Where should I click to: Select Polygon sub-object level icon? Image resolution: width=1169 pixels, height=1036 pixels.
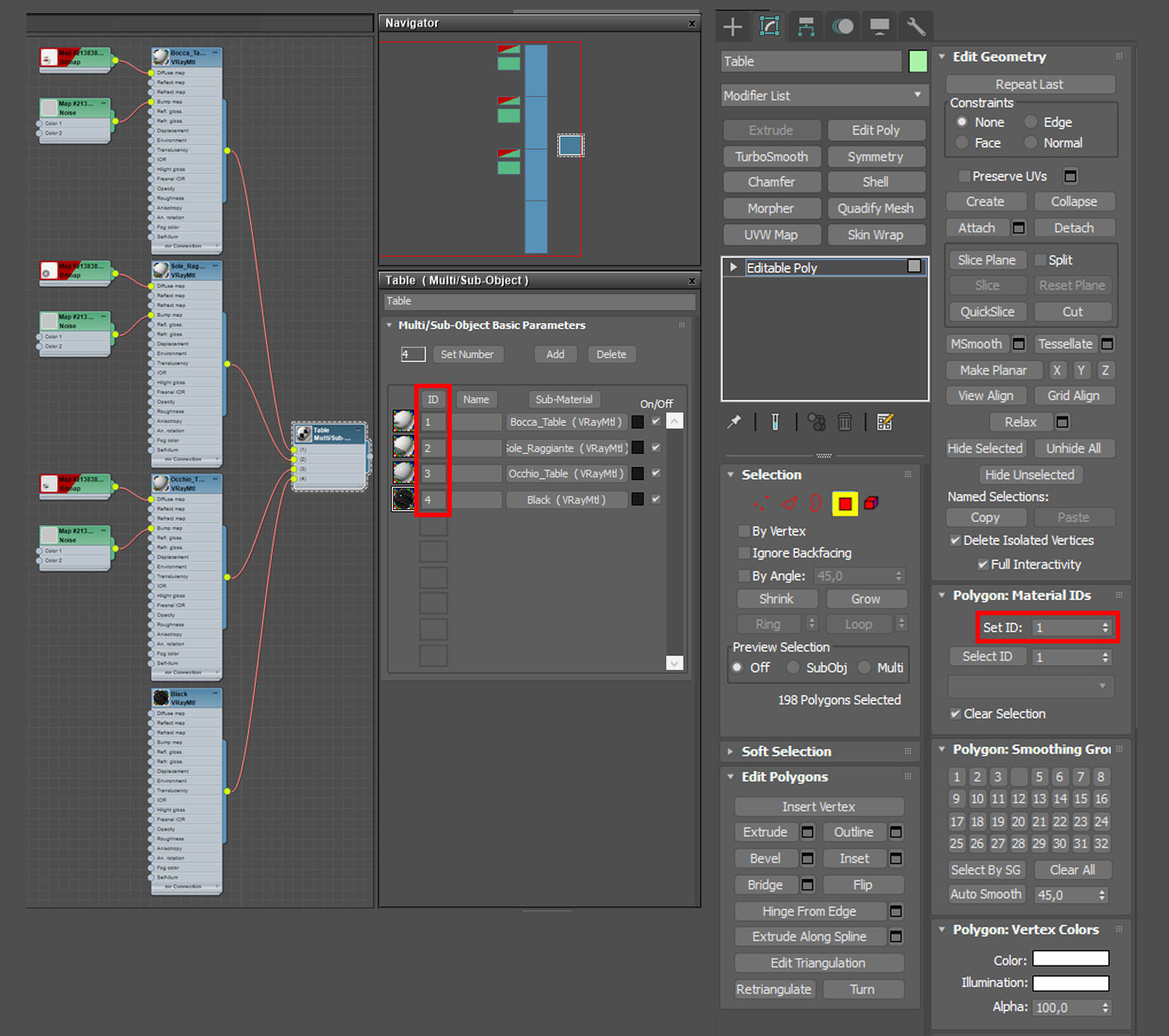tap(845, 504)
